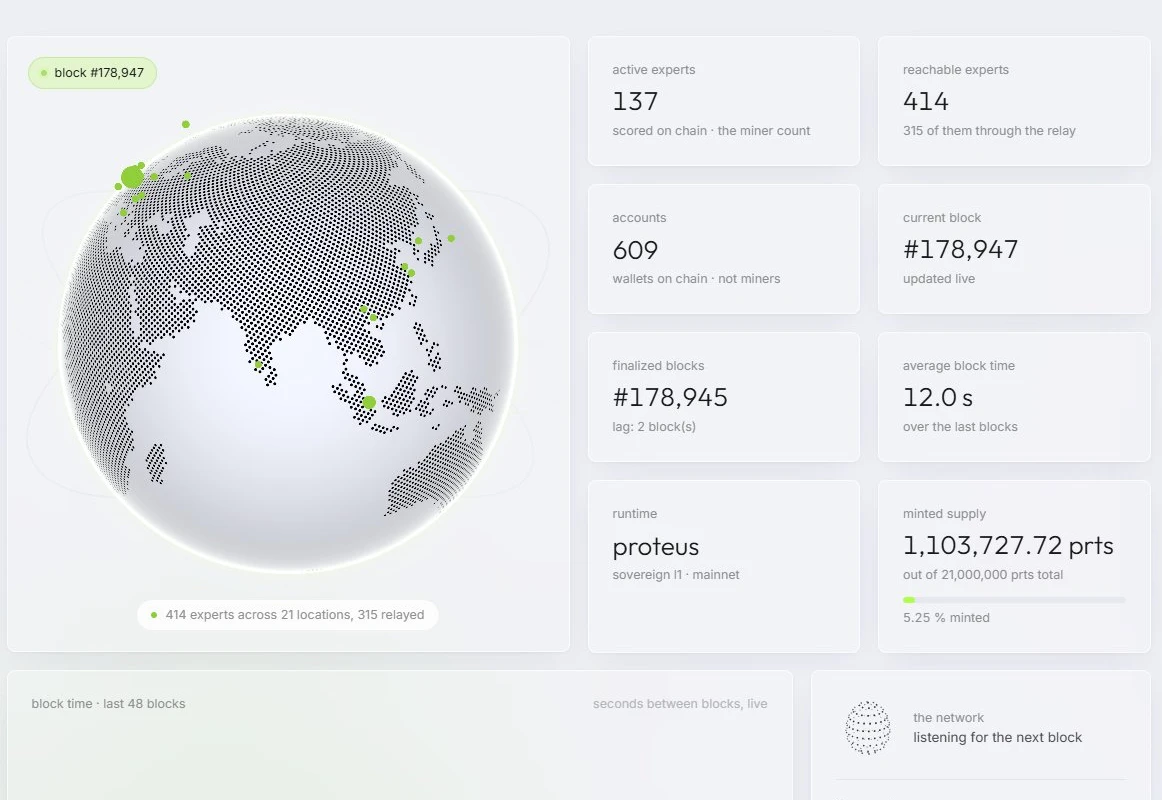This screenshot has width=1162, height=800.
Task: Click the large green node marker over Europe
Action: 133,177
